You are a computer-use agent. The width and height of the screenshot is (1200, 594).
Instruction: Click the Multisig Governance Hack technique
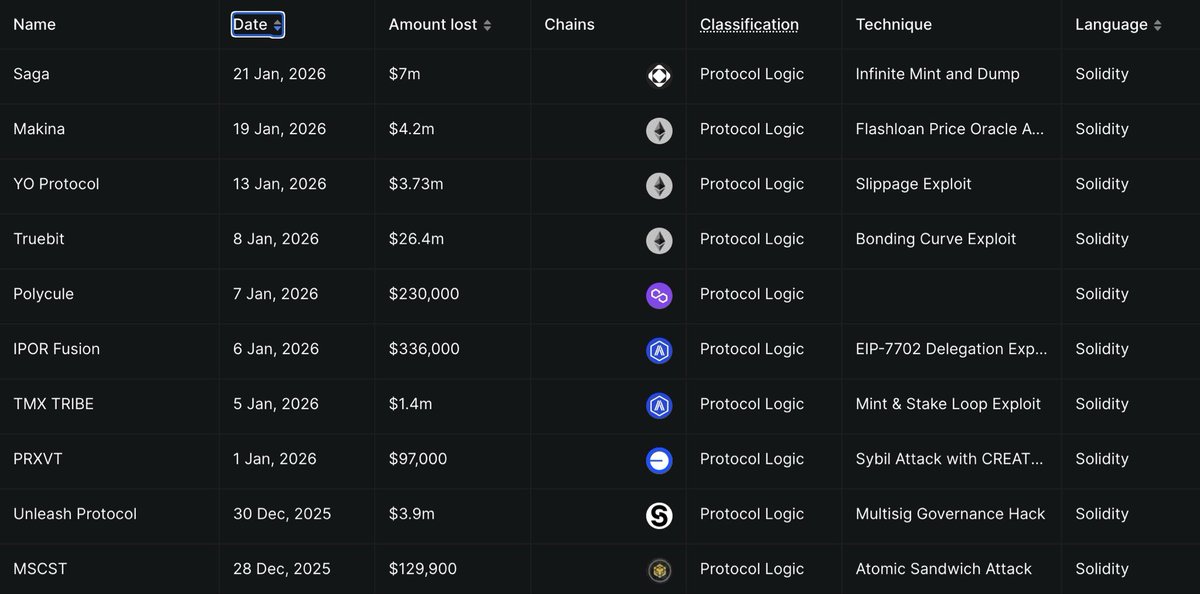[x=950, y=514]
